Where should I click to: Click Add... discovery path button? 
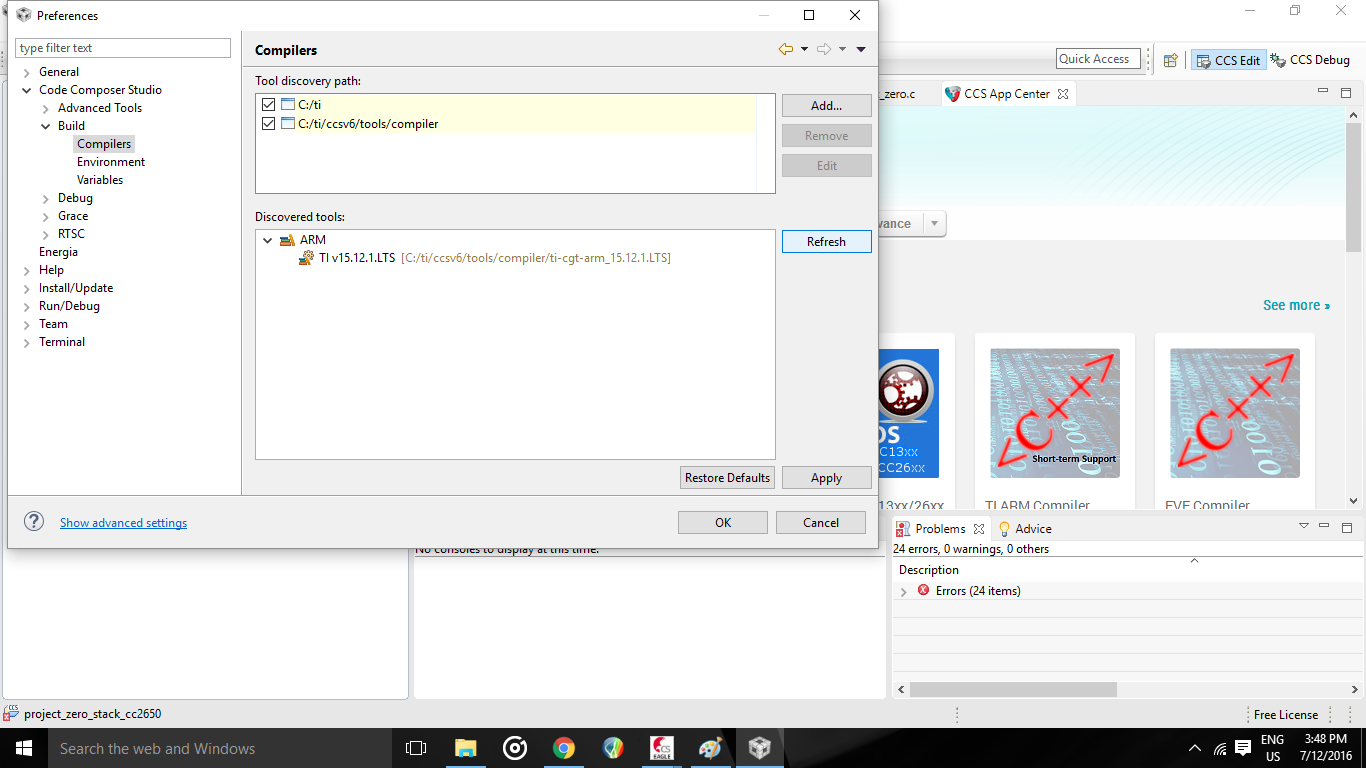[x=827, y=105]
